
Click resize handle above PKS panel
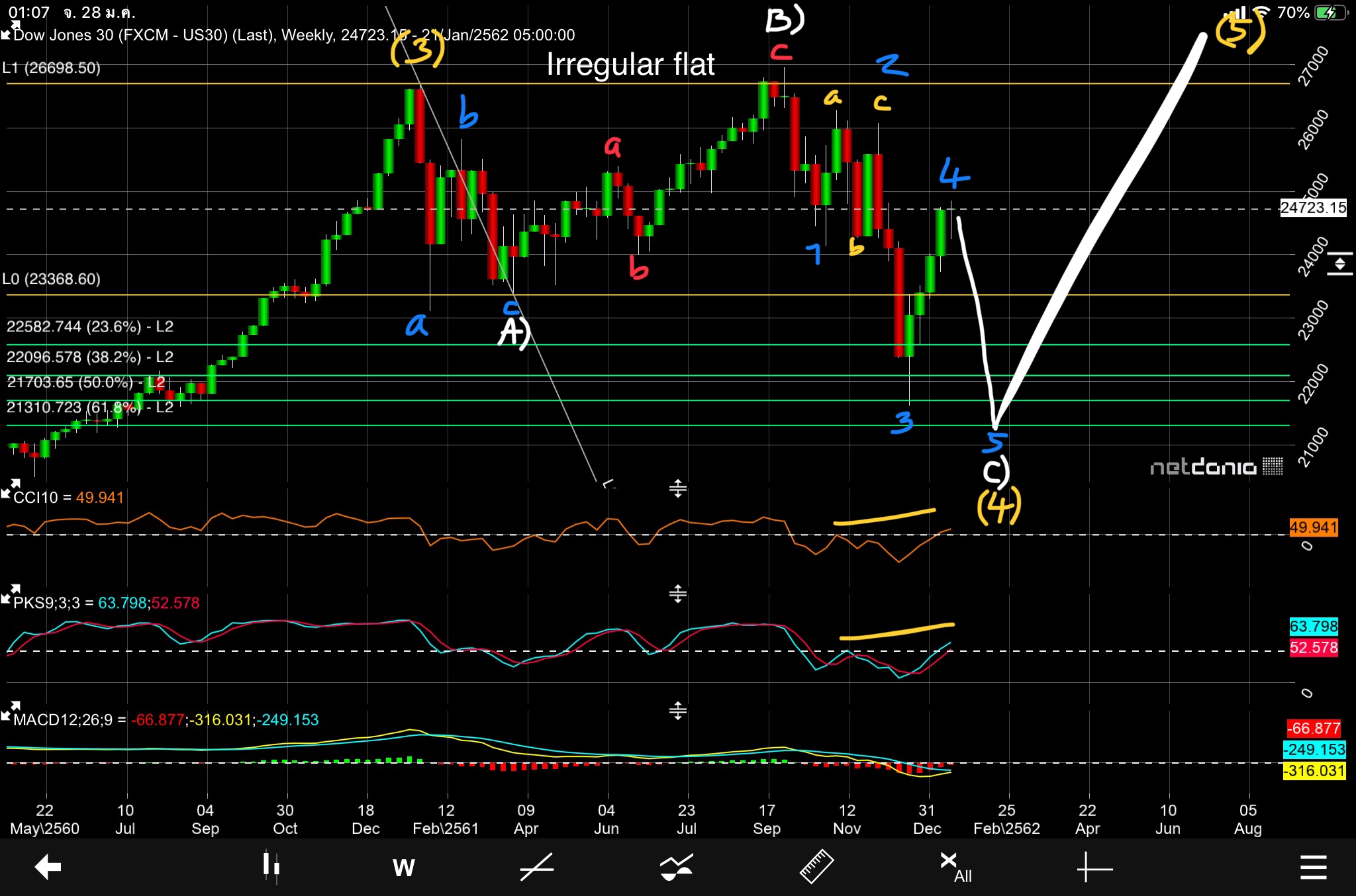[677, 594]
